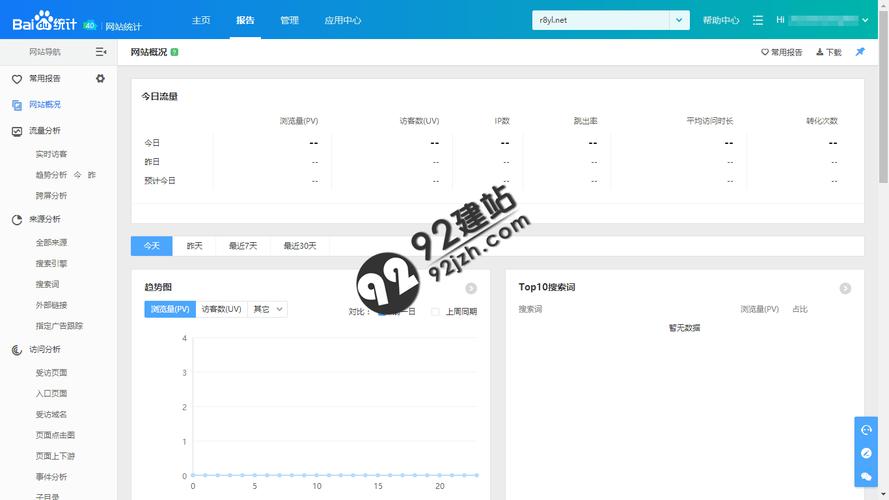Open 搜索引擎 in the sidebar

coord(52,264)
